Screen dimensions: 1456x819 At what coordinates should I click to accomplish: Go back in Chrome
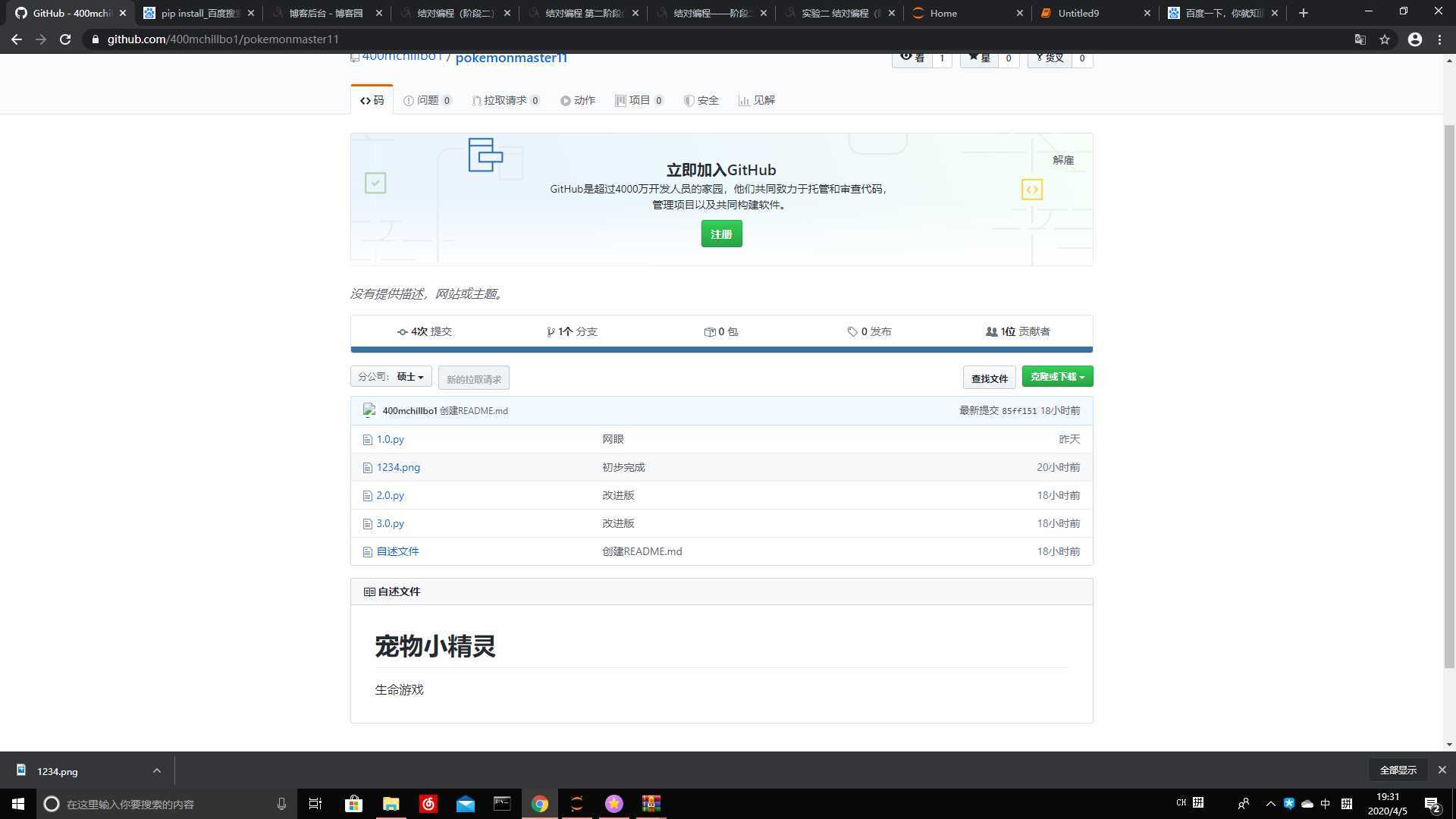pyautogui.click(x=17, y=39)
